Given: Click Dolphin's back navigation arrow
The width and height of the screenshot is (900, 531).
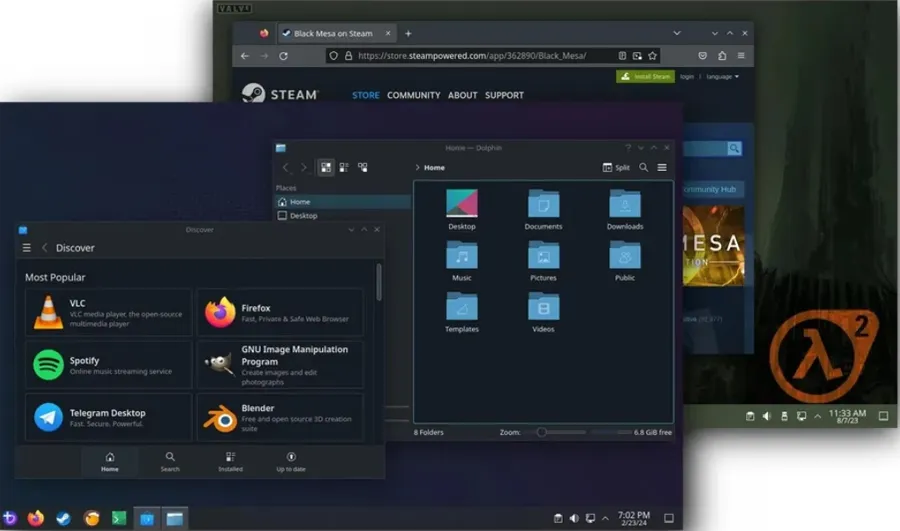Looking at the screenshot, I should [286, 167].
